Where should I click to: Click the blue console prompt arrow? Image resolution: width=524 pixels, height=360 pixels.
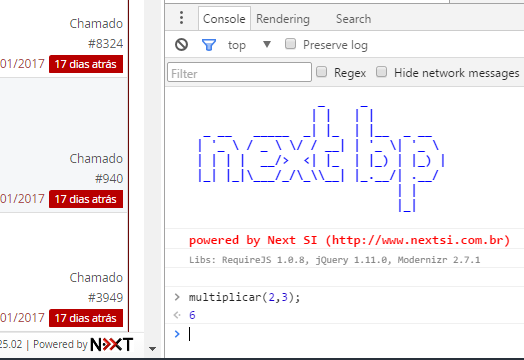pyautogui.click(x=177, y=334)
